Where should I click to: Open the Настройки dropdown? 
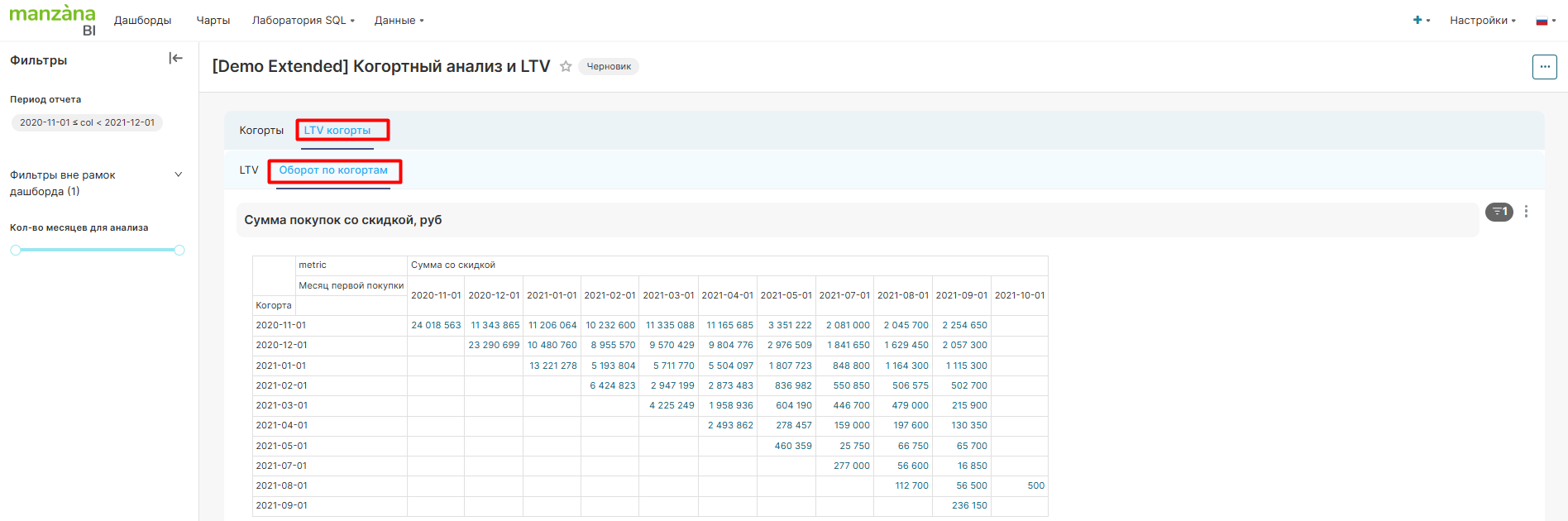point(1482,20)
